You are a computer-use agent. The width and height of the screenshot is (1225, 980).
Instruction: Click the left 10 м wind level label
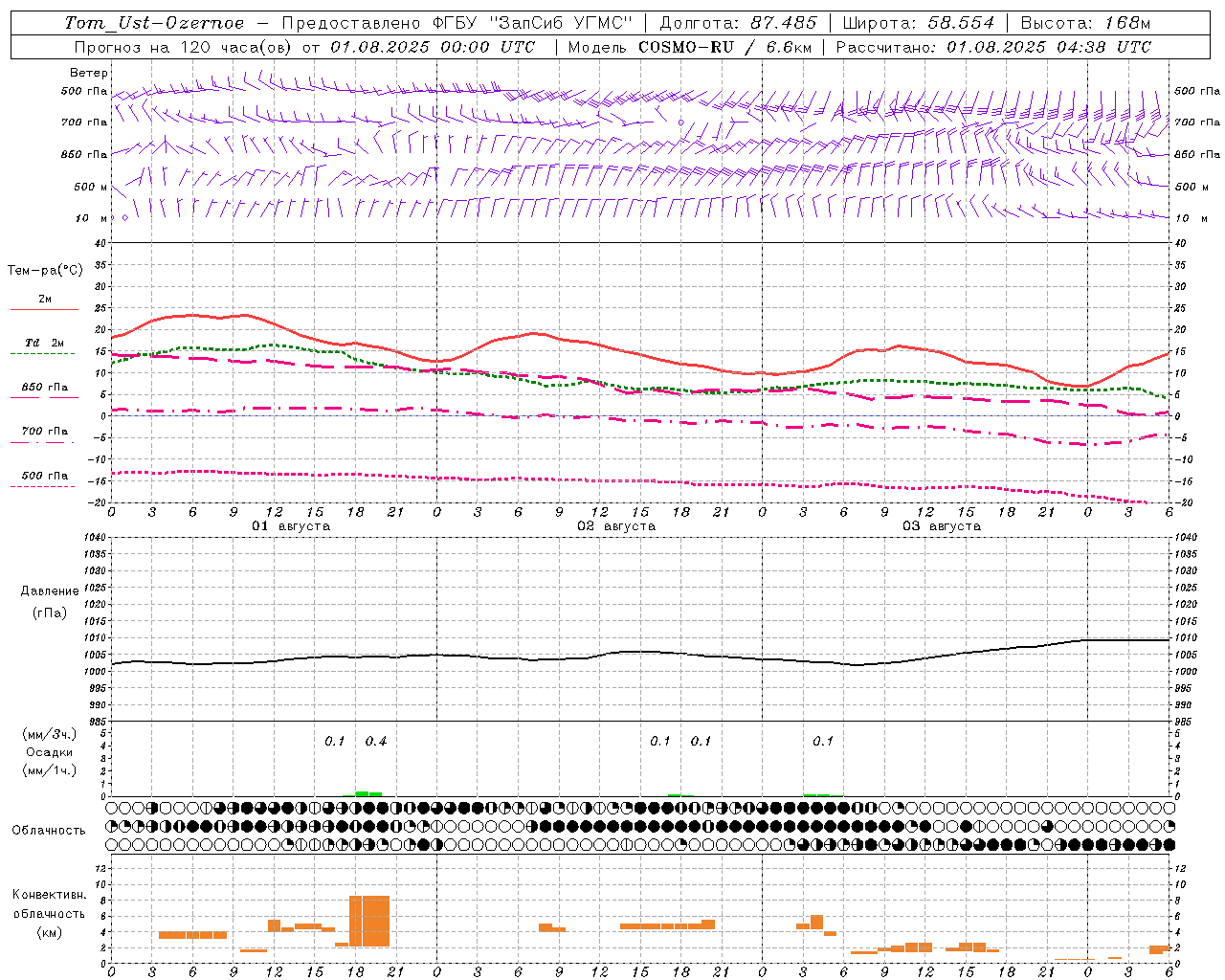click(x=92, y=218)
